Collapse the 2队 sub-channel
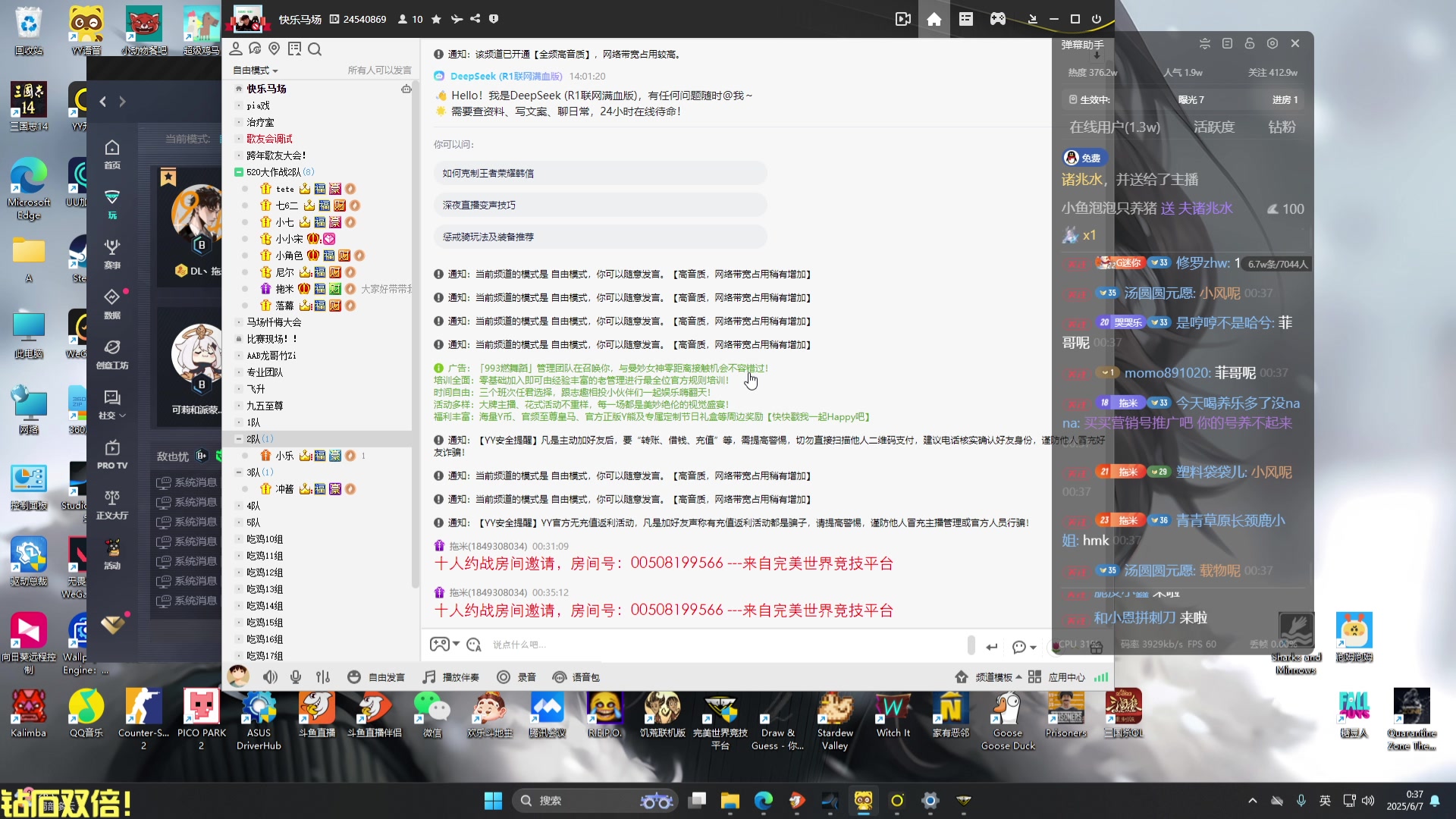Image resolution: width=1456 pixels, height=819 pixels. tap(239, 439)
